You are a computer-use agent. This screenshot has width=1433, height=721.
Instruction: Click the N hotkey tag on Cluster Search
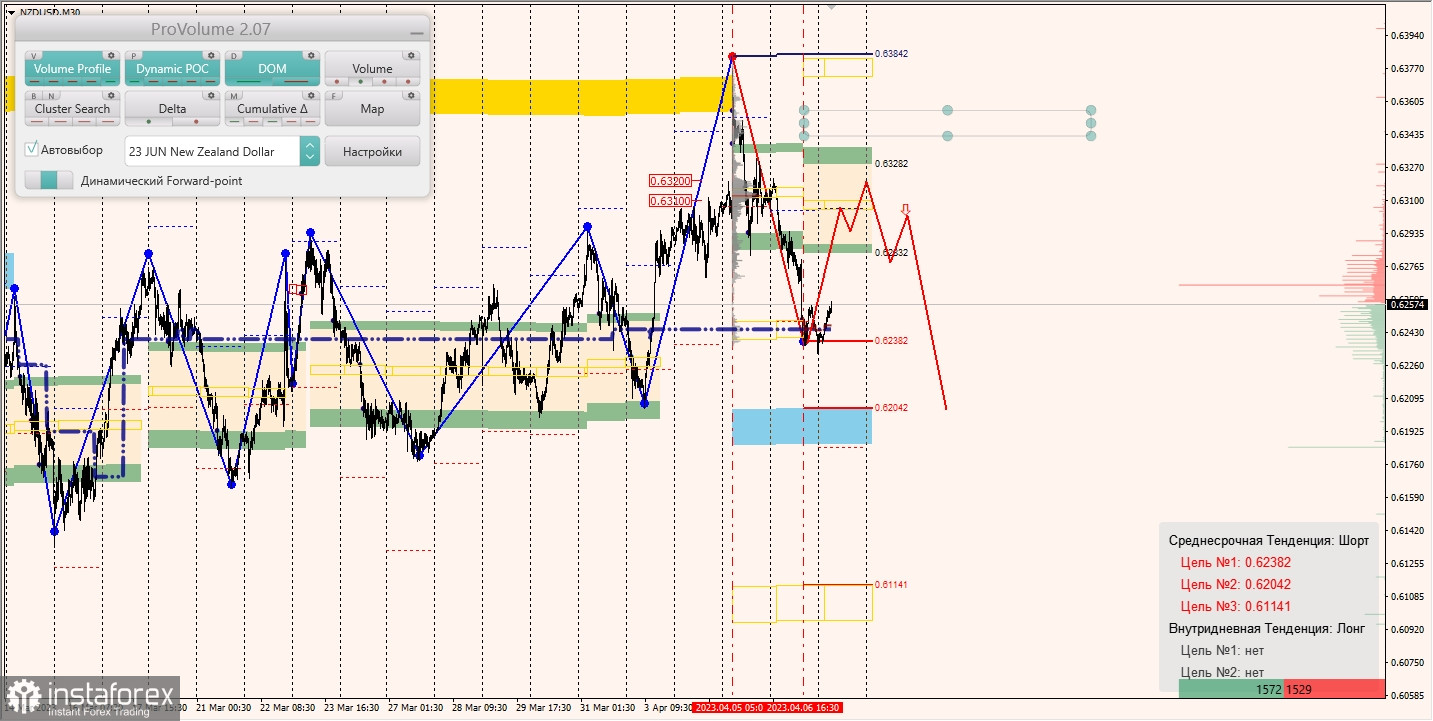pos(51,96)
